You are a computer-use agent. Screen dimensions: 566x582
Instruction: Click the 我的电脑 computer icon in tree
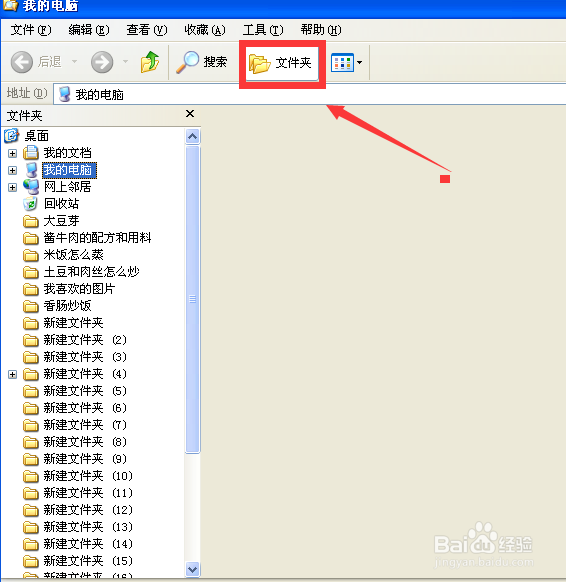[x=31, y=170]
